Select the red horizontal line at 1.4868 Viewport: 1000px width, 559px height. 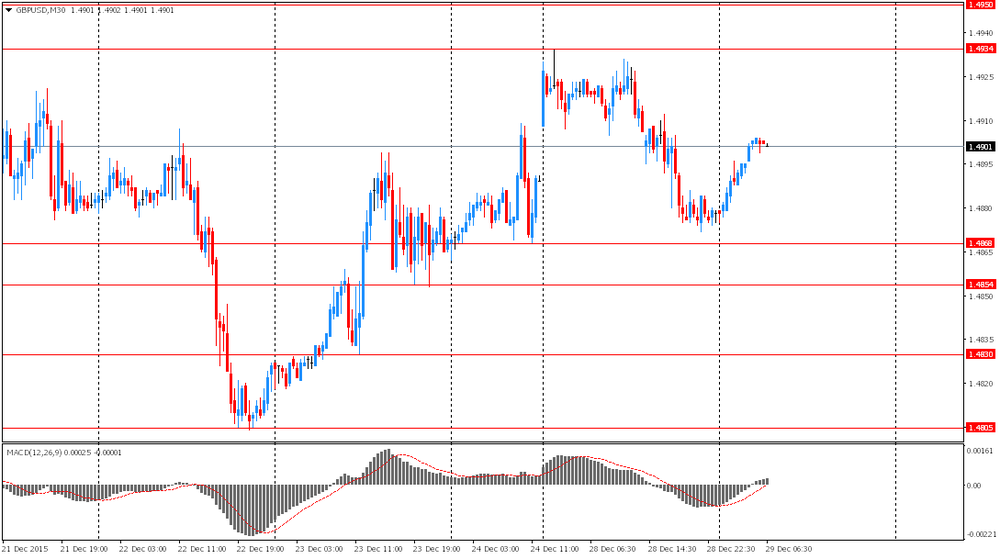(482, 243)
